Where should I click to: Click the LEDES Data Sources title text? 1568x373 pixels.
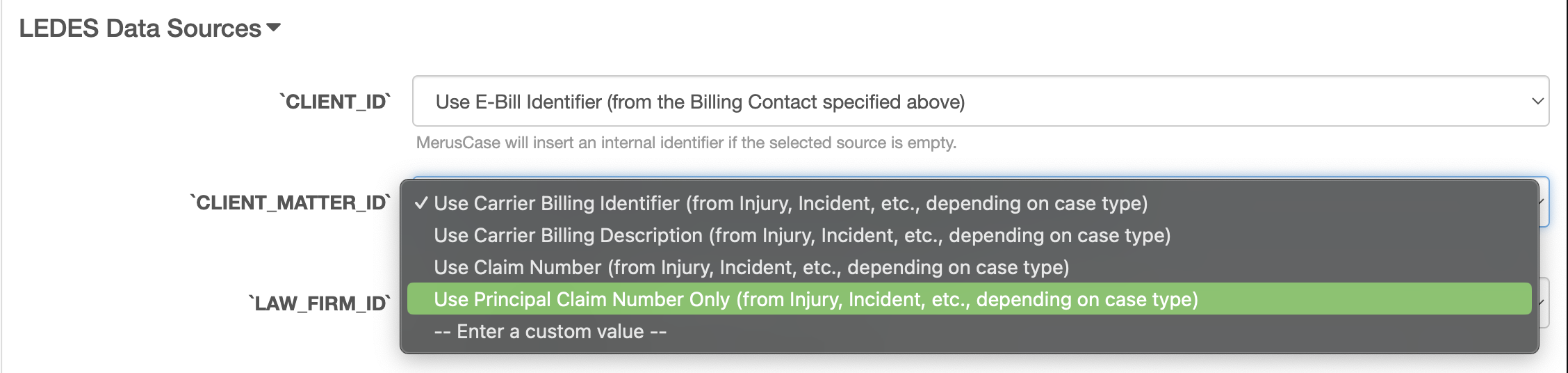coord(140,28)
